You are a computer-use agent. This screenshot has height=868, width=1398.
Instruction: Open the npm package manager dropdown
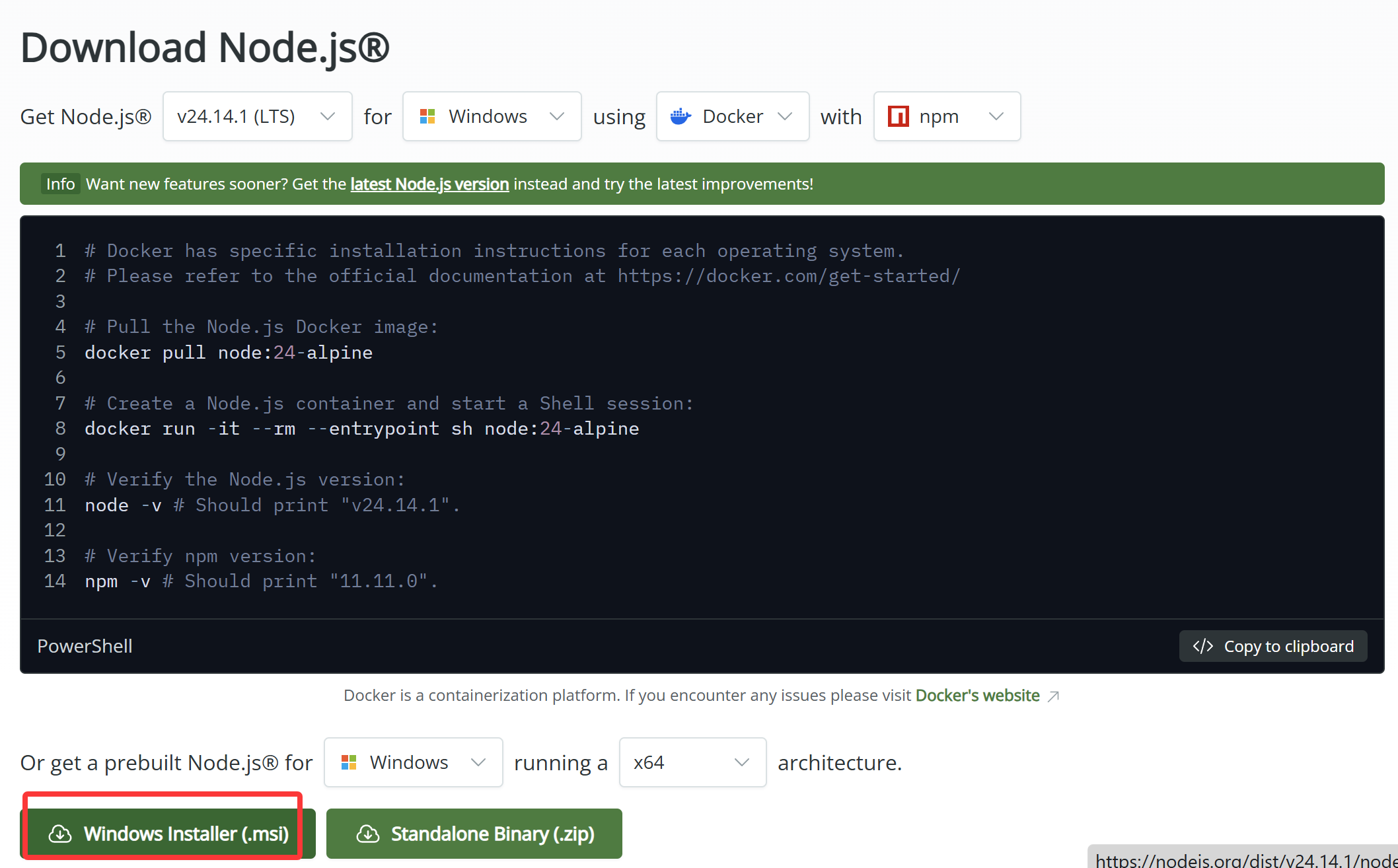[x=947, y=116]
